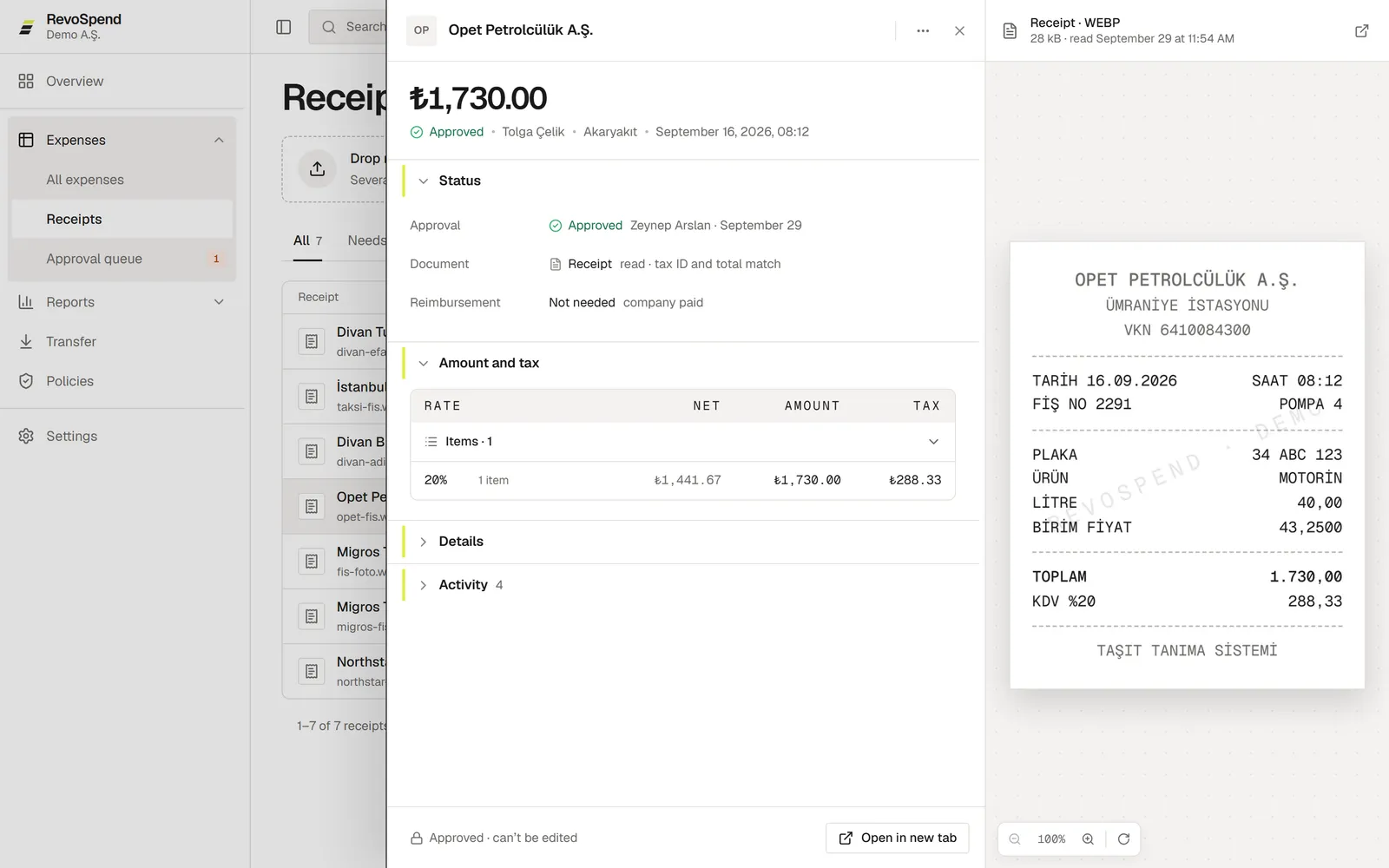Viewport: 1389px width, 868px height.
Task: Expand the Reports sidebar chevron
Action: coord(219,302)
